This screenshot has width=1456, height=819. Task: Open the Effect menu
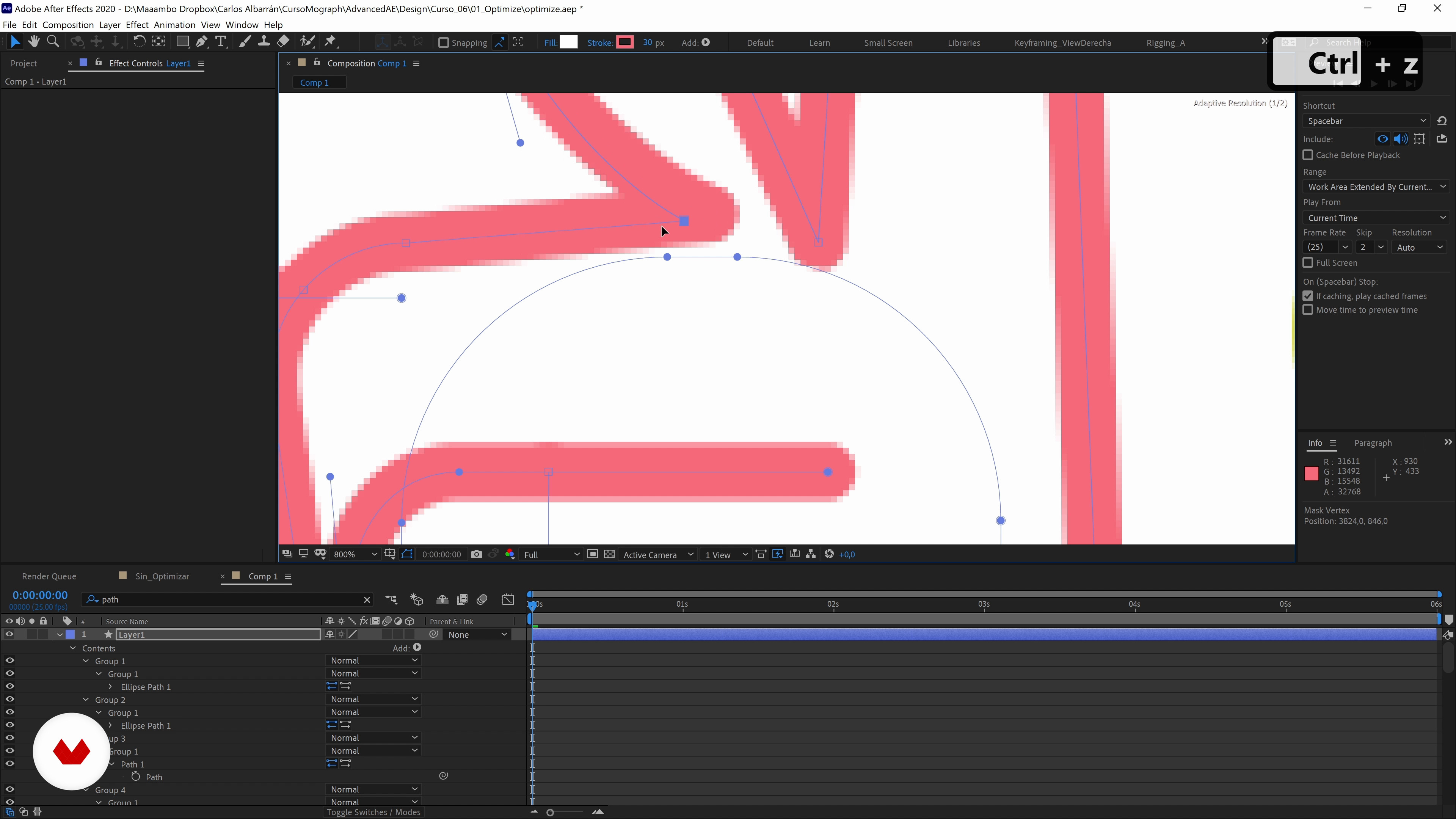[x=137, y=25]
